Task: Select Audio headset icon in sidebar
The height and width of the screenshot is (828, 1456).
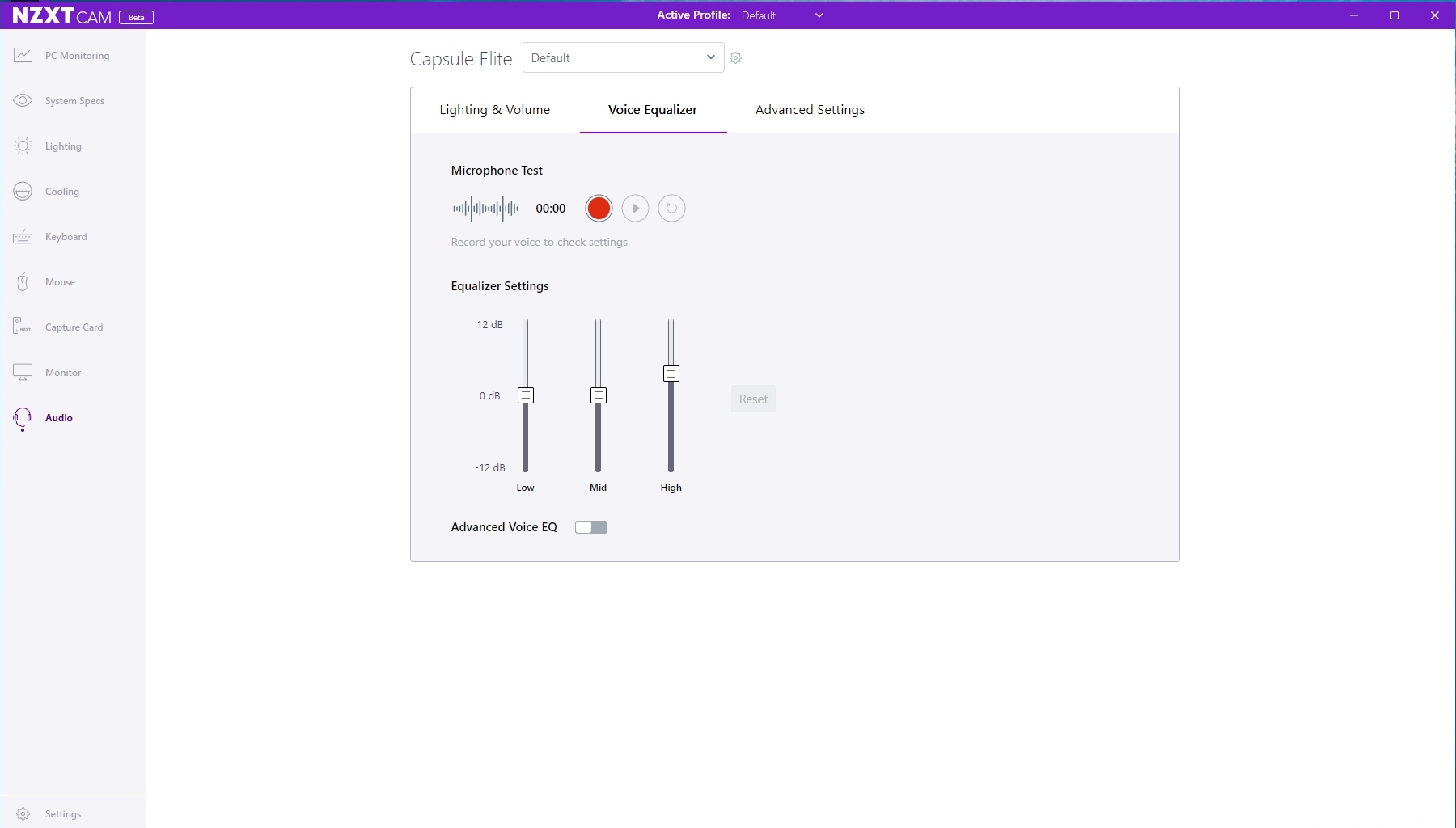Action: tap(23, 418)
